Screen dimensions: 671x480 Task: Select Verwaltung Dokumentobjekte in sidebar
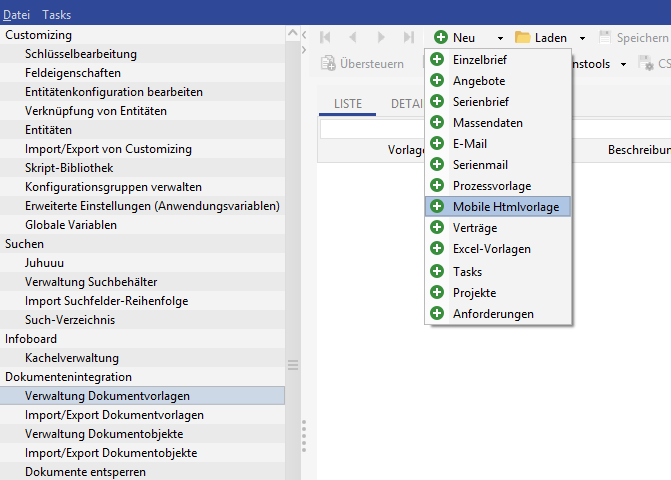(104, 434)
